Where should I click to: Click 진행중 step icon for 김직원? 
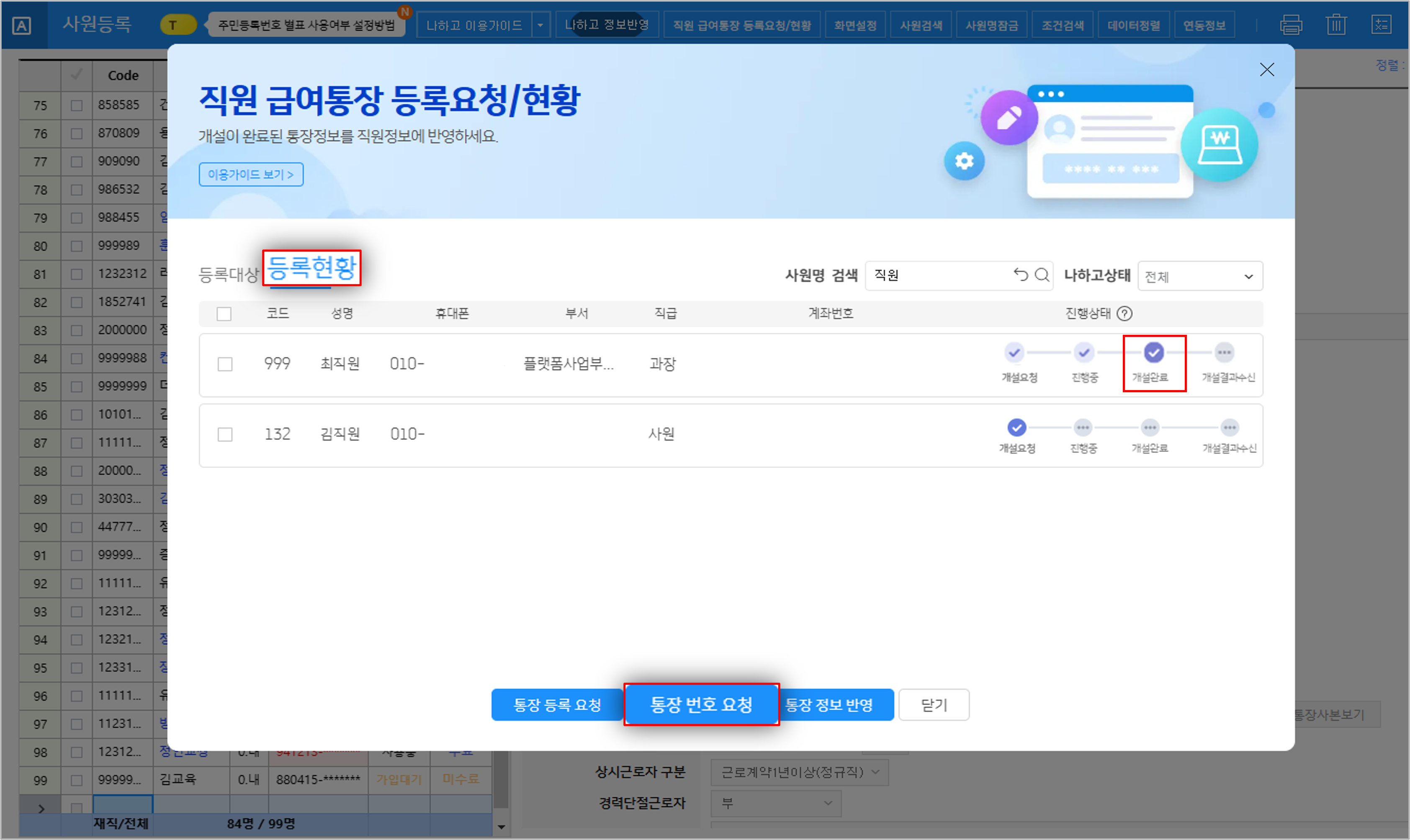[1083, 427]
